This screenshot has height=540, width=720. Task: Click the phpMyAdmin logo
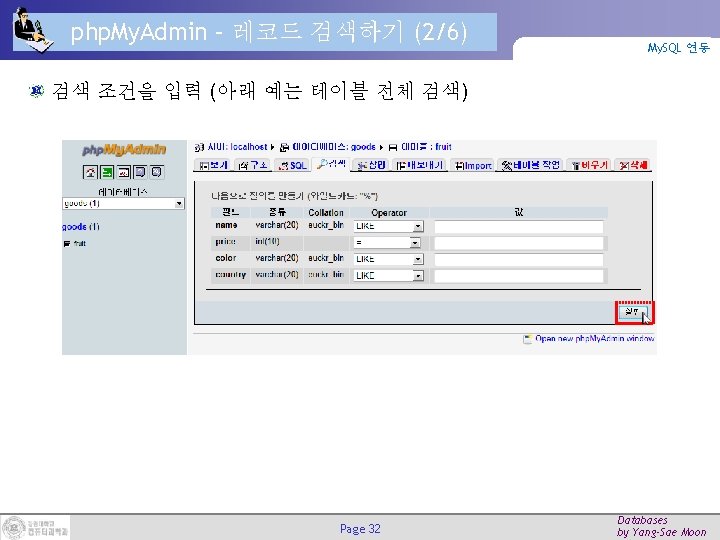[124, 150]
